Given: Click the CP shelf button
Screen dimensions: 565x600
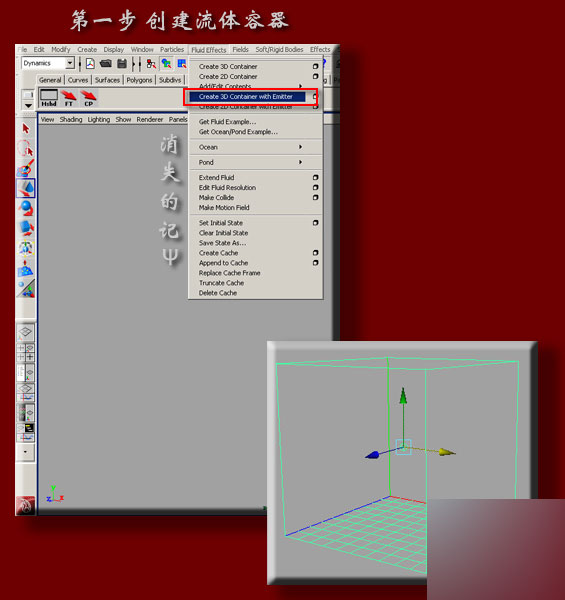Looking at the screenshot, I should click(x=89, y=98).
